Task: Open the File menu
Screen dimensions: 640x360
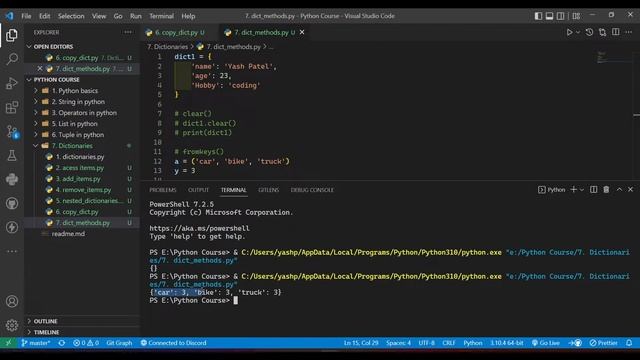Action: (26, 16)
